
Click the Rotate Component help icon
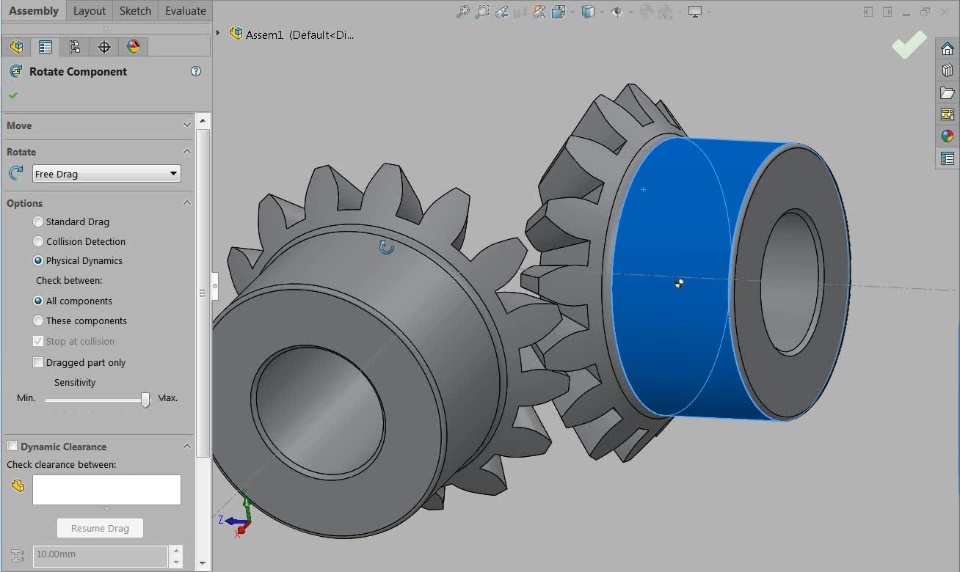(x=196, y=71)
